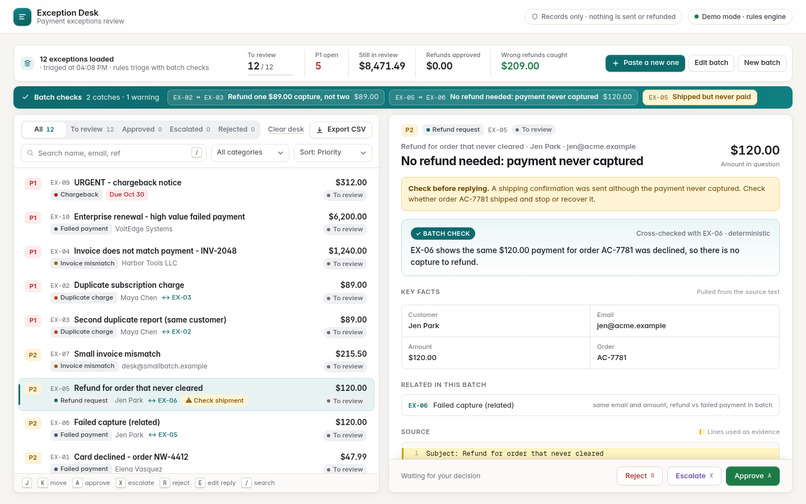
Task: Select the 'Card declined - order NW-4412' row
Action: point(196,462)
